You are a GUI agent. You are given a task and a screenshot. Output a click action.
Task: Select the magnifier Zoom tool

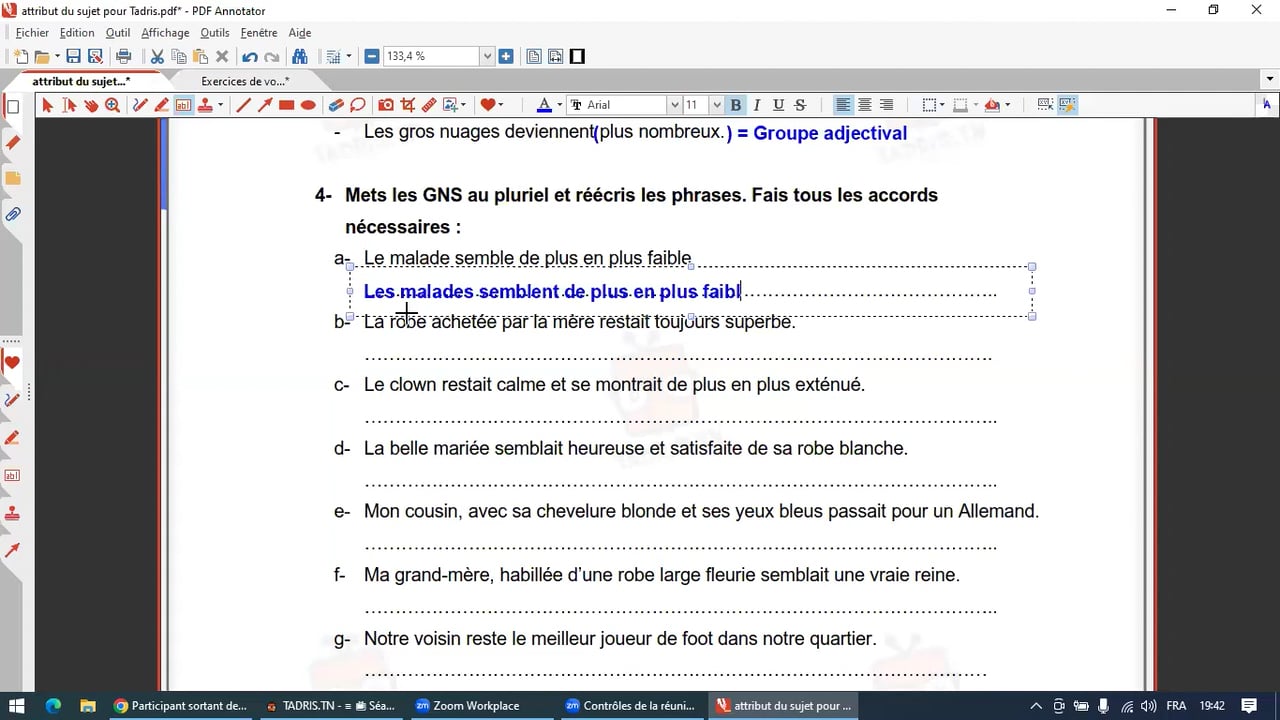point(113,105)
